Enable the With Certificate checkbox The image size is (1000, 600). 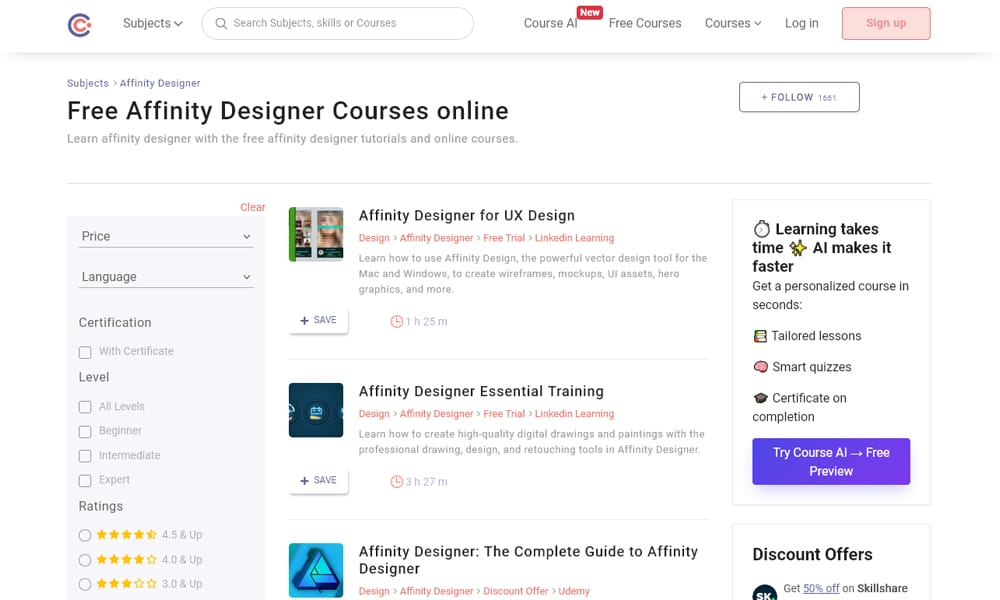tap(85, 352)
